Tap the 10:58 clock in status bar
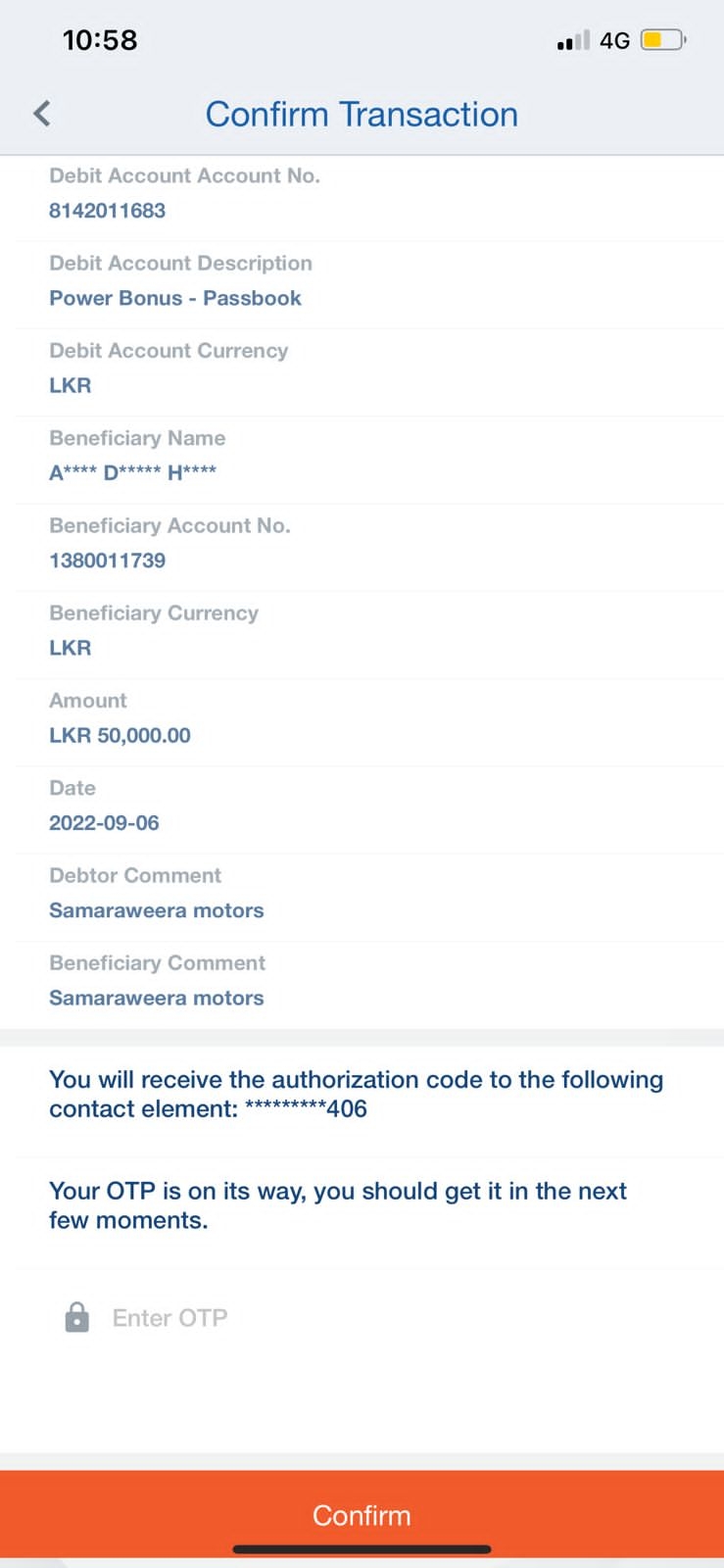The image size is (724, 1568). pyautogui.click(x=100, y=40)
